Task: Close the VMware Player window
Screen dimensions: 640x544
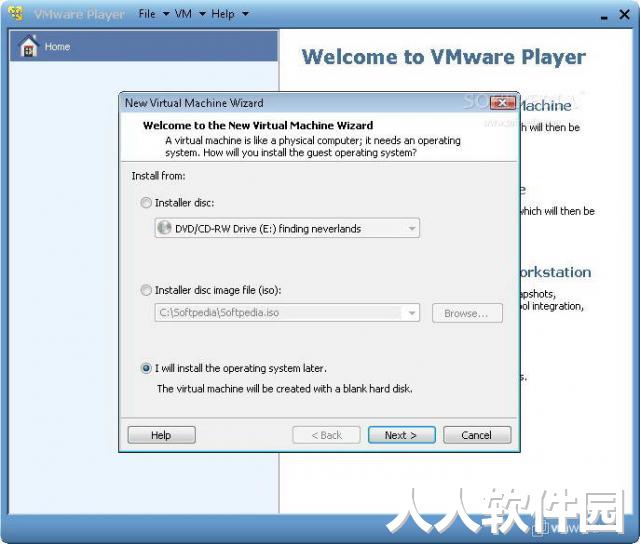Action: [x=624, y=15]
